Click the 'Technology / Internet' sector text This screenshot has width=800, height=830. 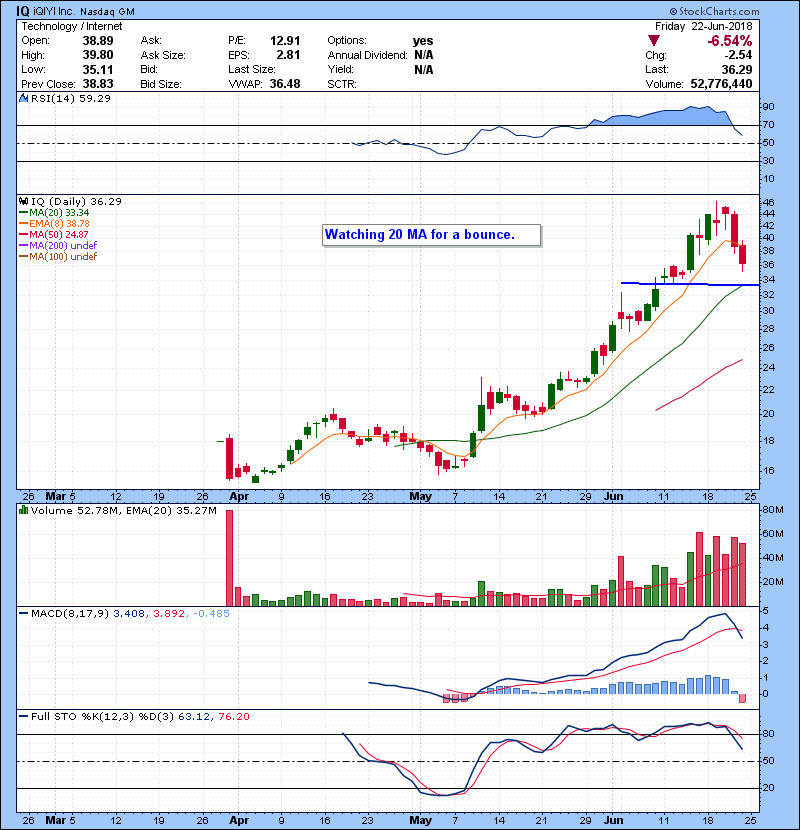coord(71,26)
